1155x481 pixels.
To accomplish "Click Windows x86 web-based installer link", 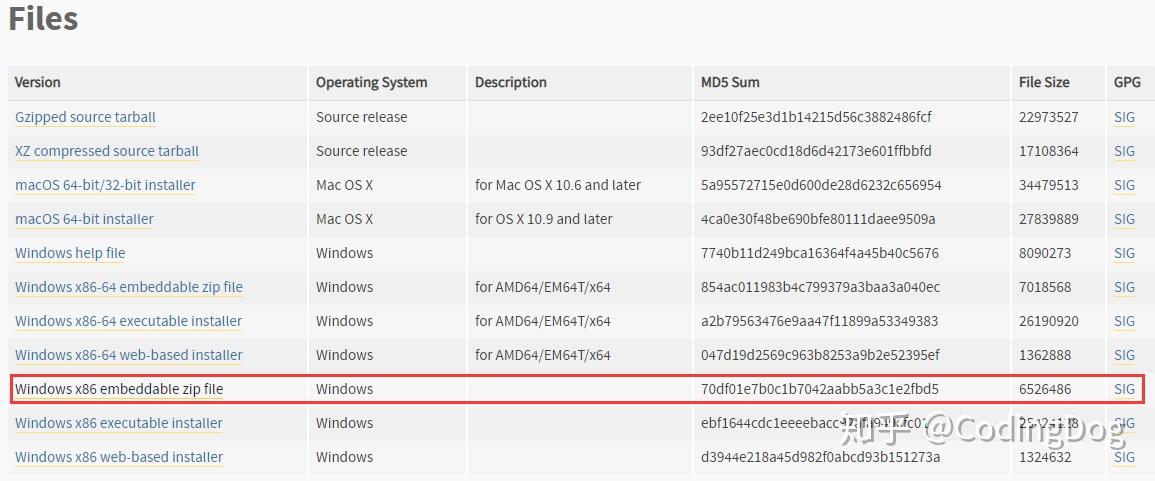I will click(x=119, y=457).
